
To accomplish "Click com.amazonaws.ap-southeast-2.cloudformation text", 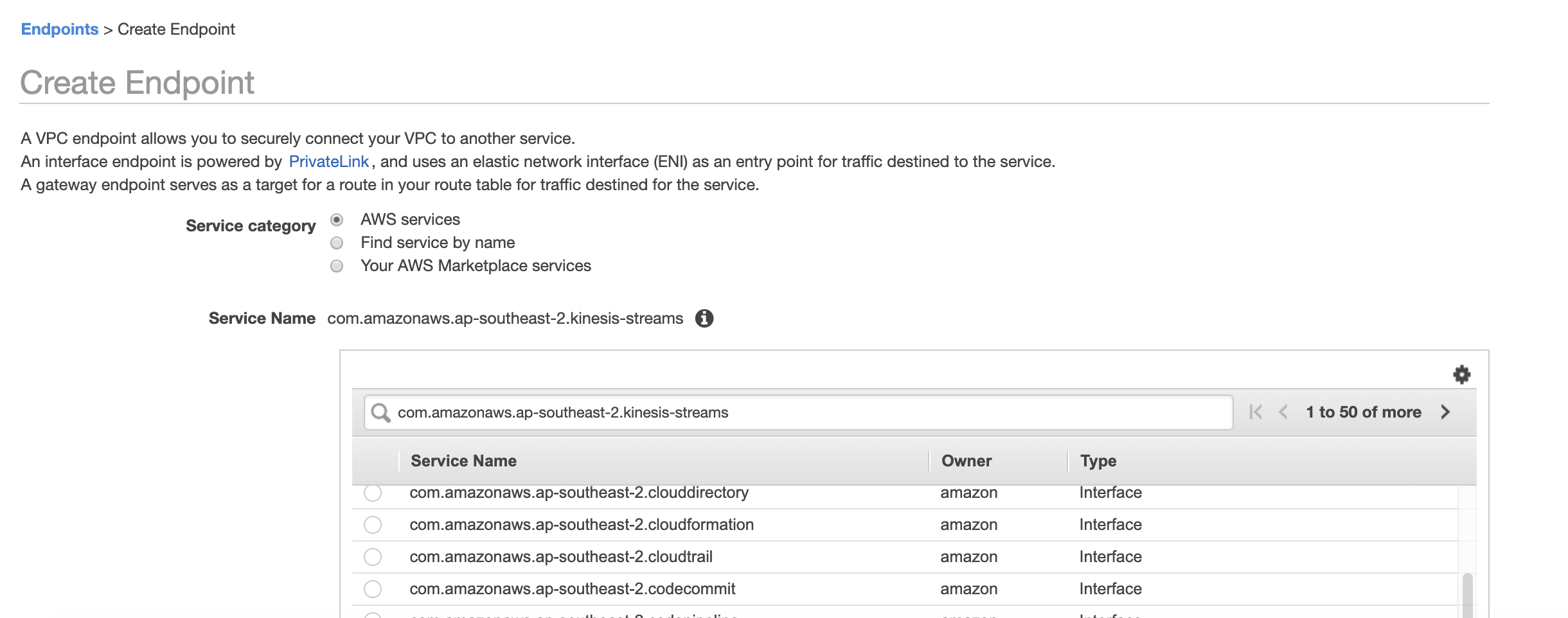I will 582,525.
